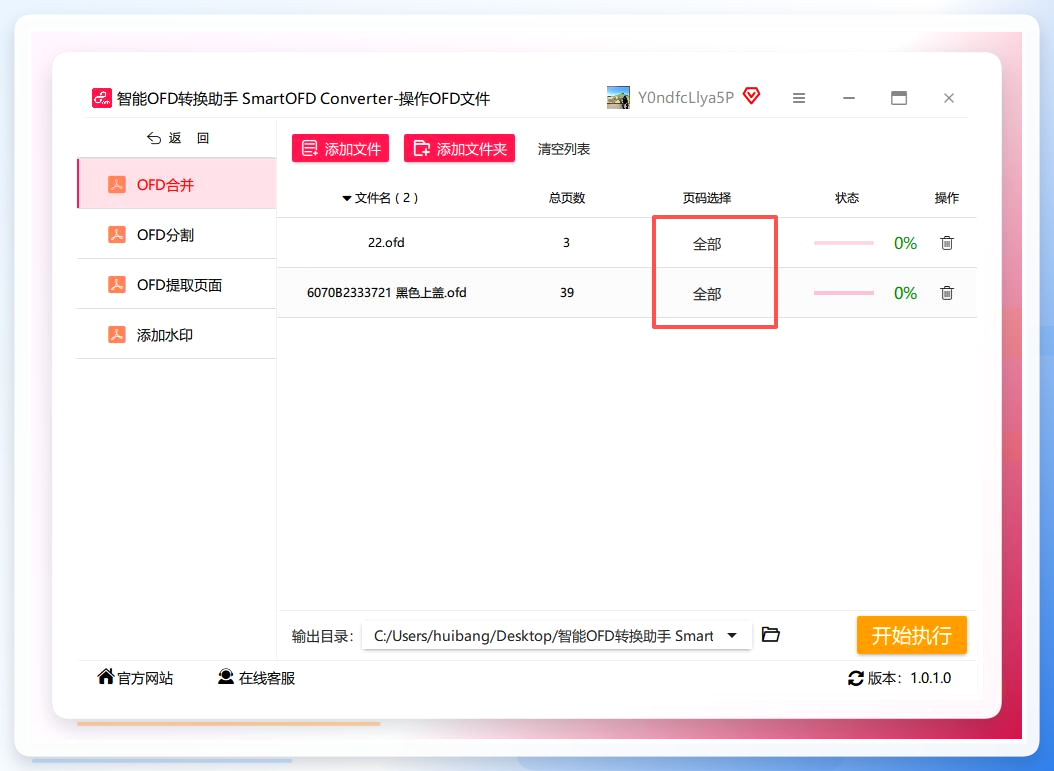This screenshot has width=1054, height=771.
Task: Open the output directory dropdown arrow
Action: (732, 635)
